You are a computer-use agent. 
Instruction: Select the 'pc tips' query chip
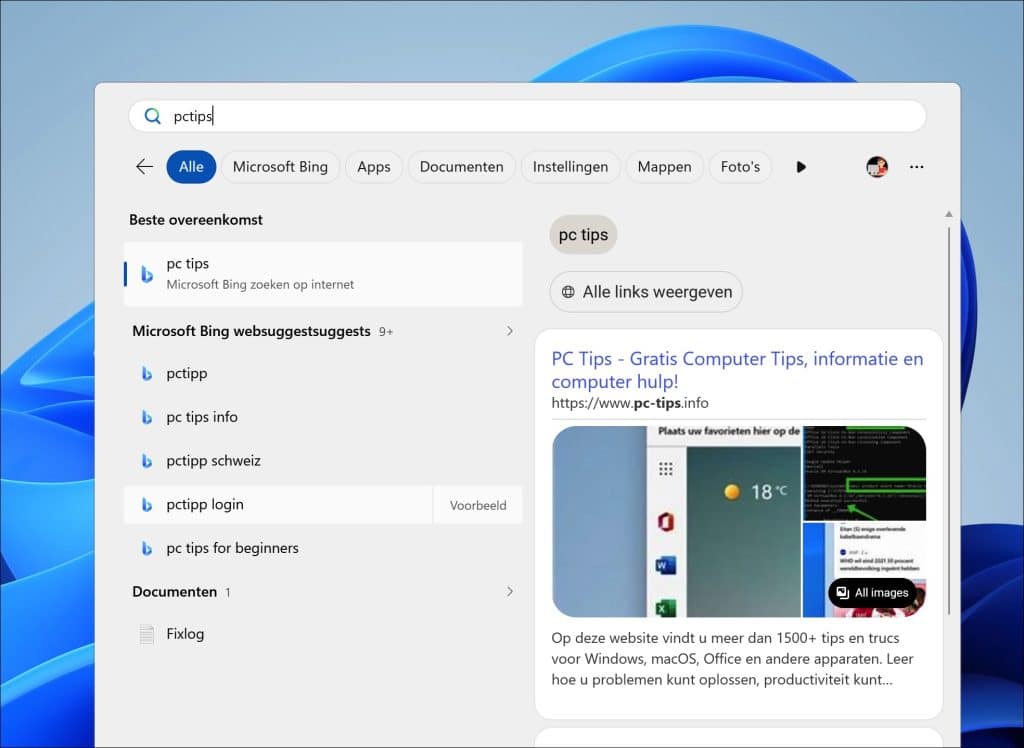(x=583, y=234)
